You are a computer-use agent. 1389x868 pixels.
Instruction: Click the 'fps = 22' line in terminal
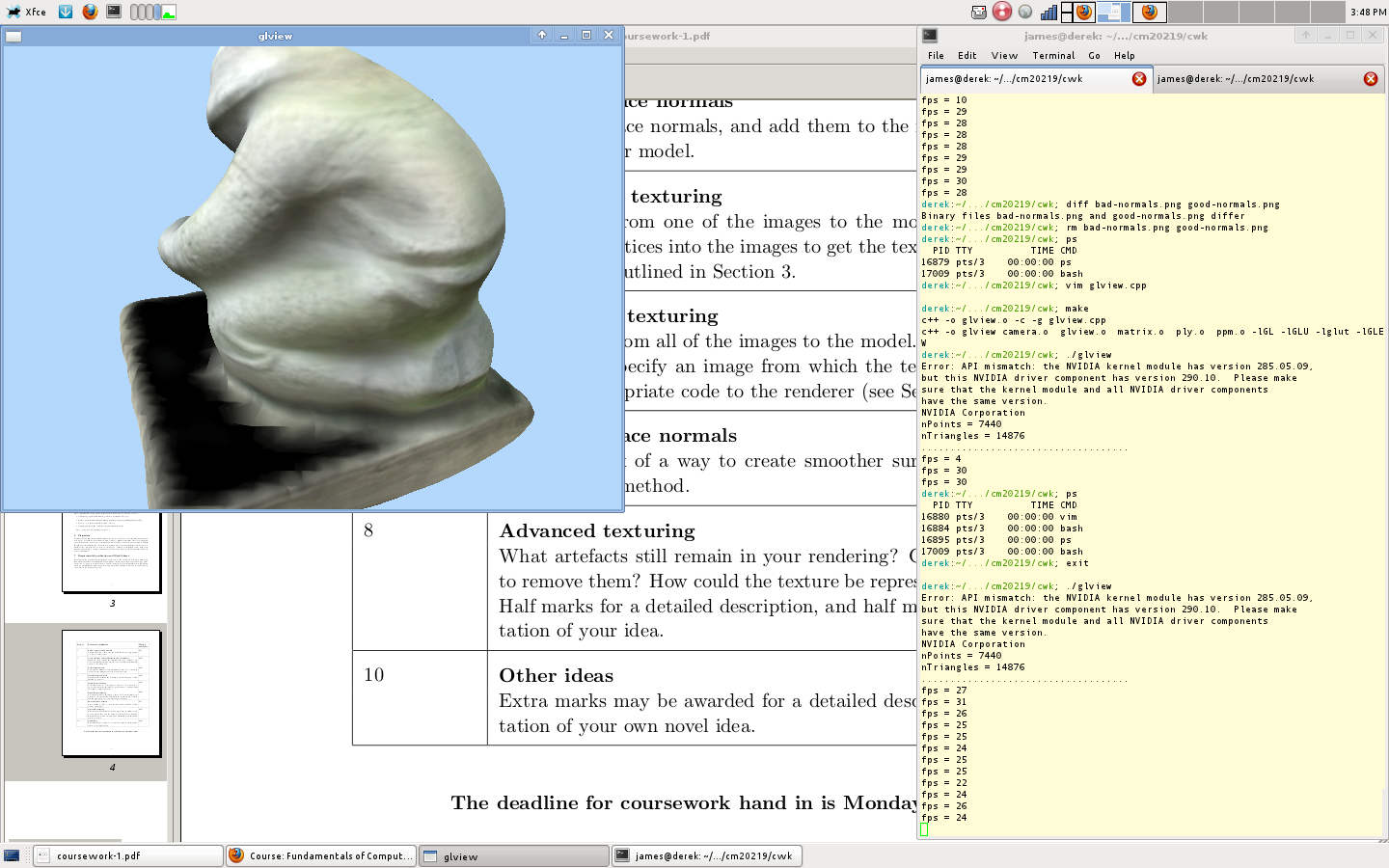pyautogui.click(x=944, y=783)
